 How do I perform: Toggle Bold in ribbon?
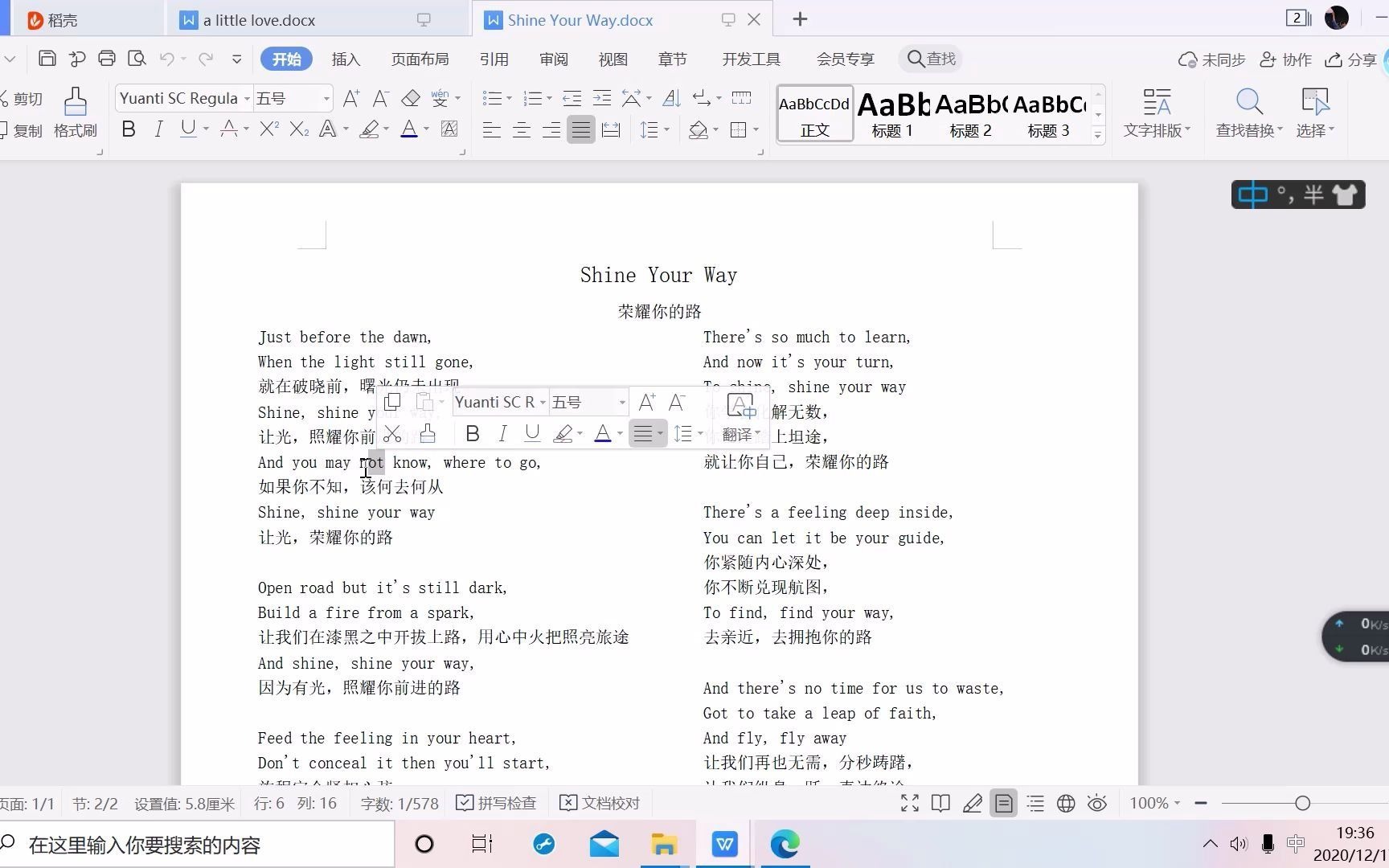tap(129, 129)
